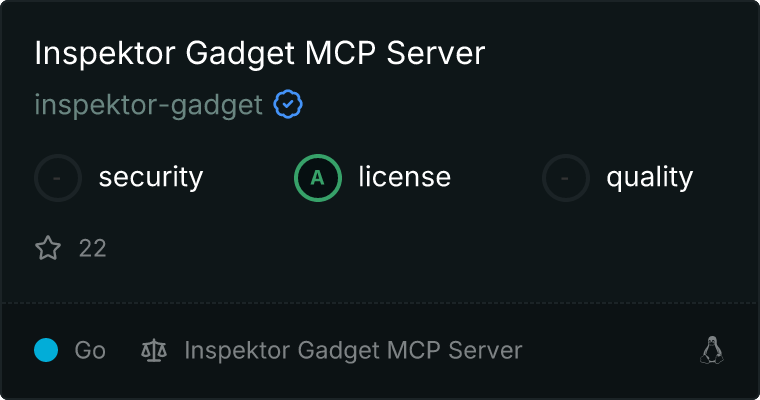Click the quality label
The width and height of the screenshot is (760, 400).
pos(649,177)
